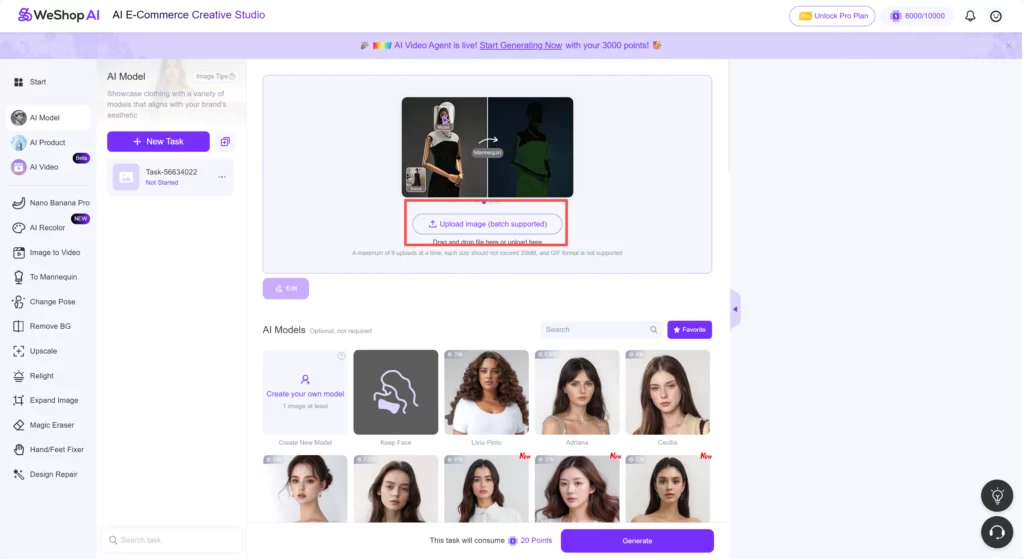Select the Keep Face model option

(x=396, y=392)
